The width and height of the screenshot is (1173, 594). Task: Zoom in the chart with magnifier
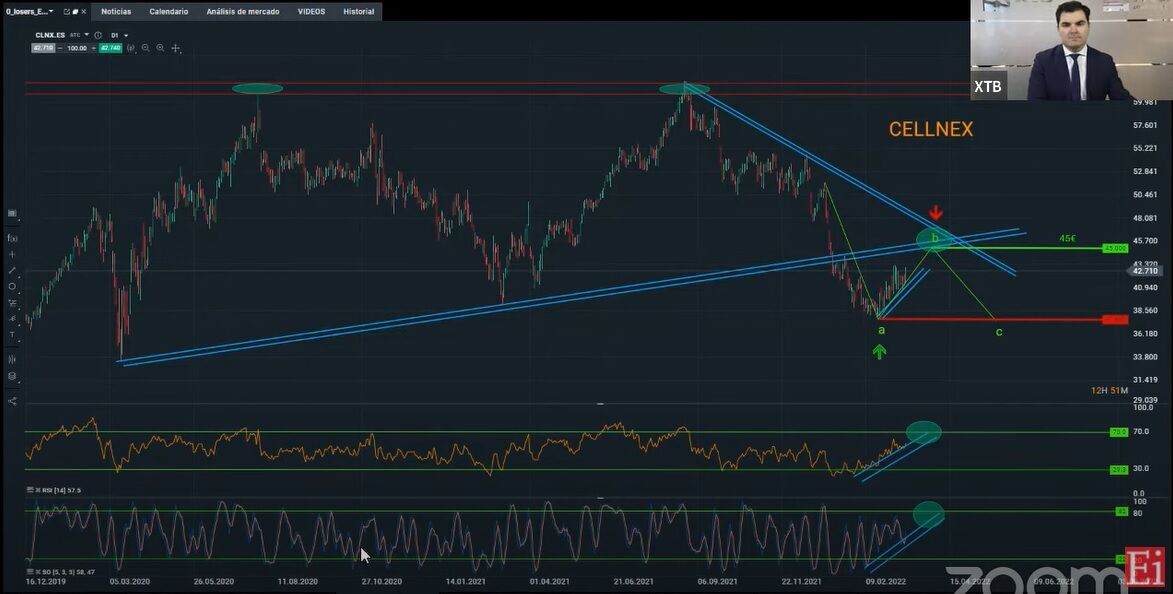160,47
